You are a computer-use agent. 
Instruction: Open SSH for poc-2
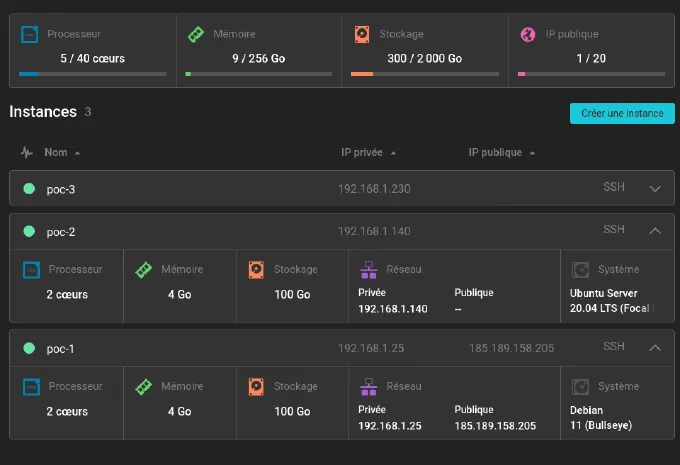[x=614, y=229]
